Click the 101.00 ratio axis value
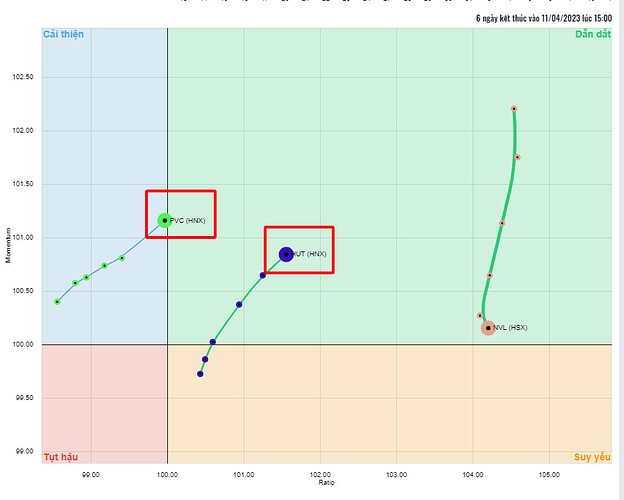 [244, 475]
